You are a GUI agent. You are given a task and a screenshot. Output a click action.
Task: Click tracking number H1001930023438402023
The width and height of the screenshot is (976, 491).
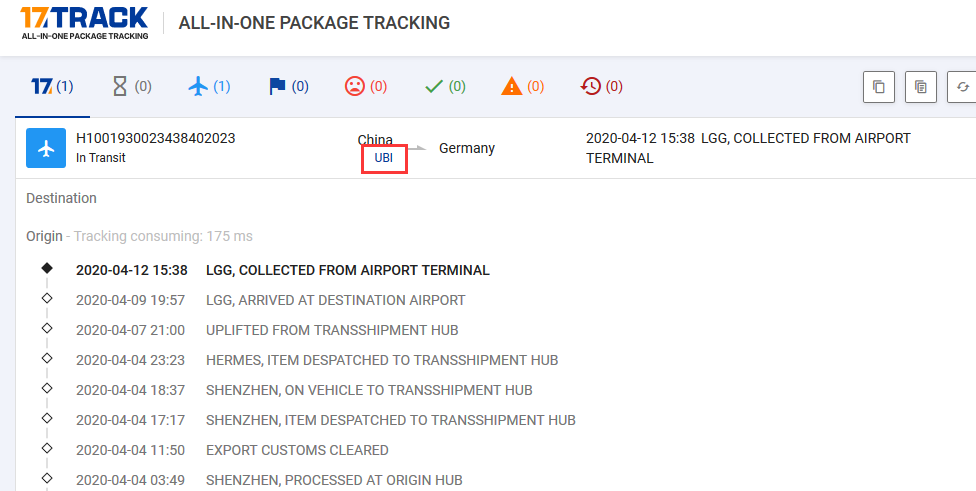(x=156, y=138)
